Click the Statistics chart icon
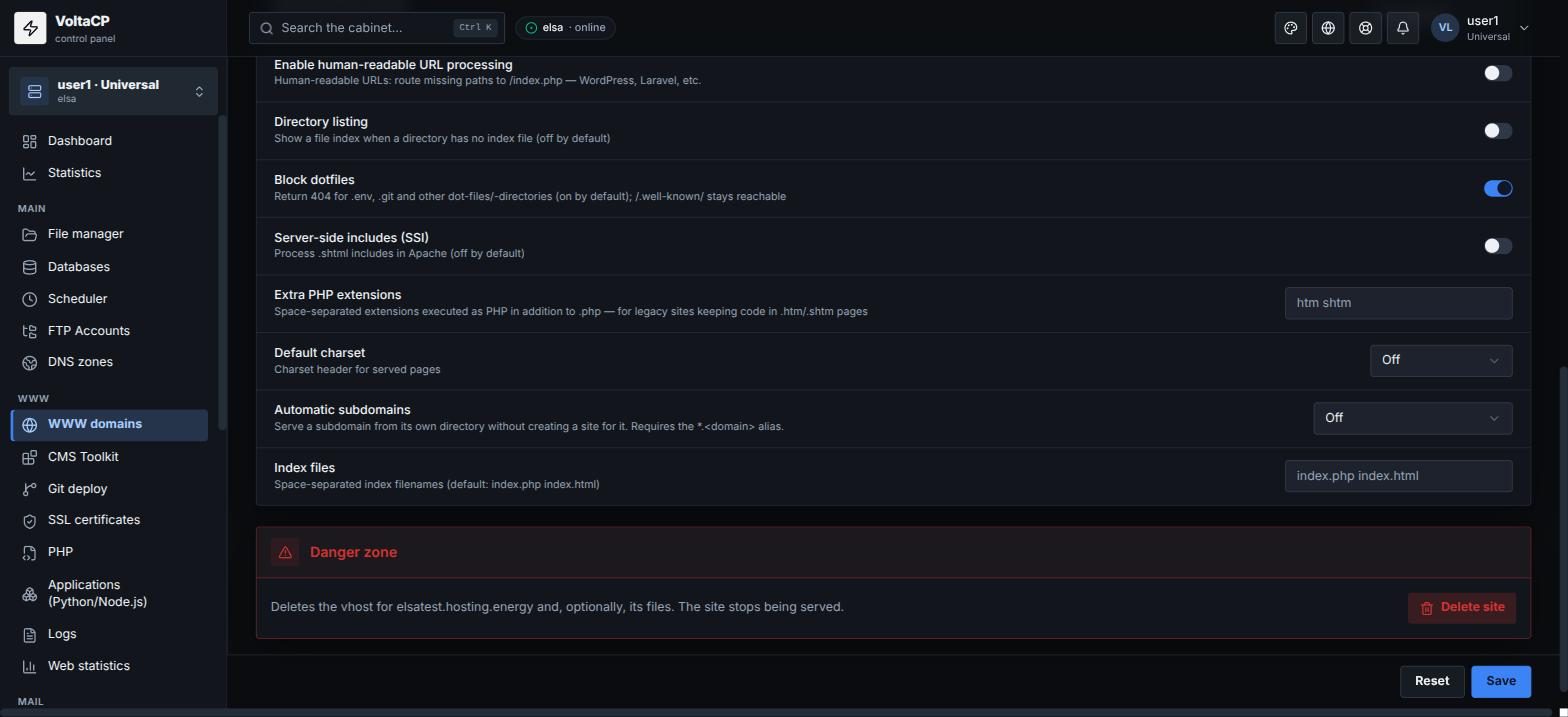This screenshot has height=717, width=1568. pyautogui.click(x=30, y=173)
